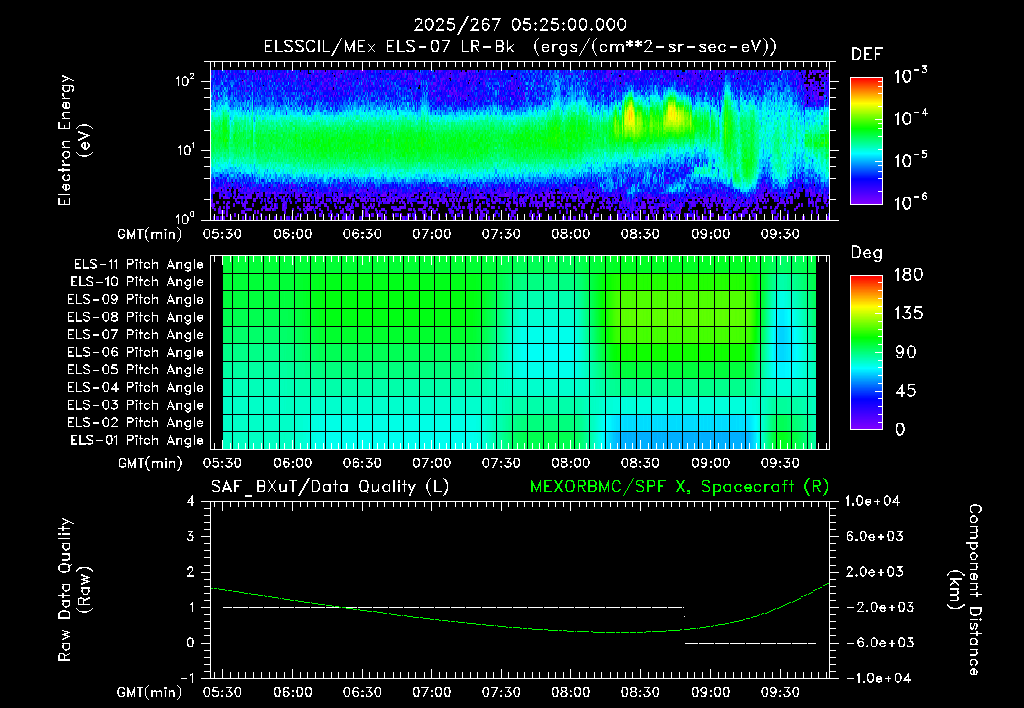Click the green MEXORBMC/SPF X, Spacecraft (R) label
This screenshot has height=708, width=1024.
coord(679,487)
